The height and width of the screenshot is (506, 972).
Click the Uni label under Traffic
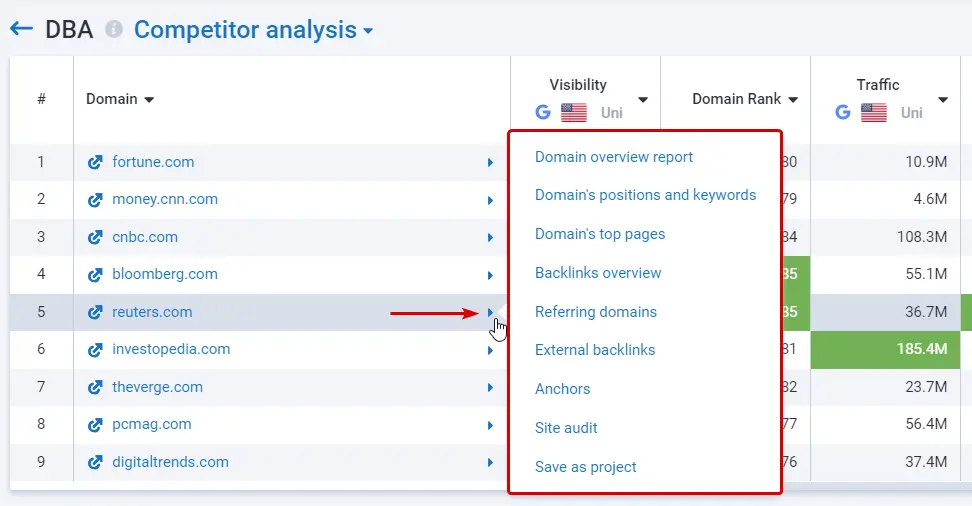[911, 113]
